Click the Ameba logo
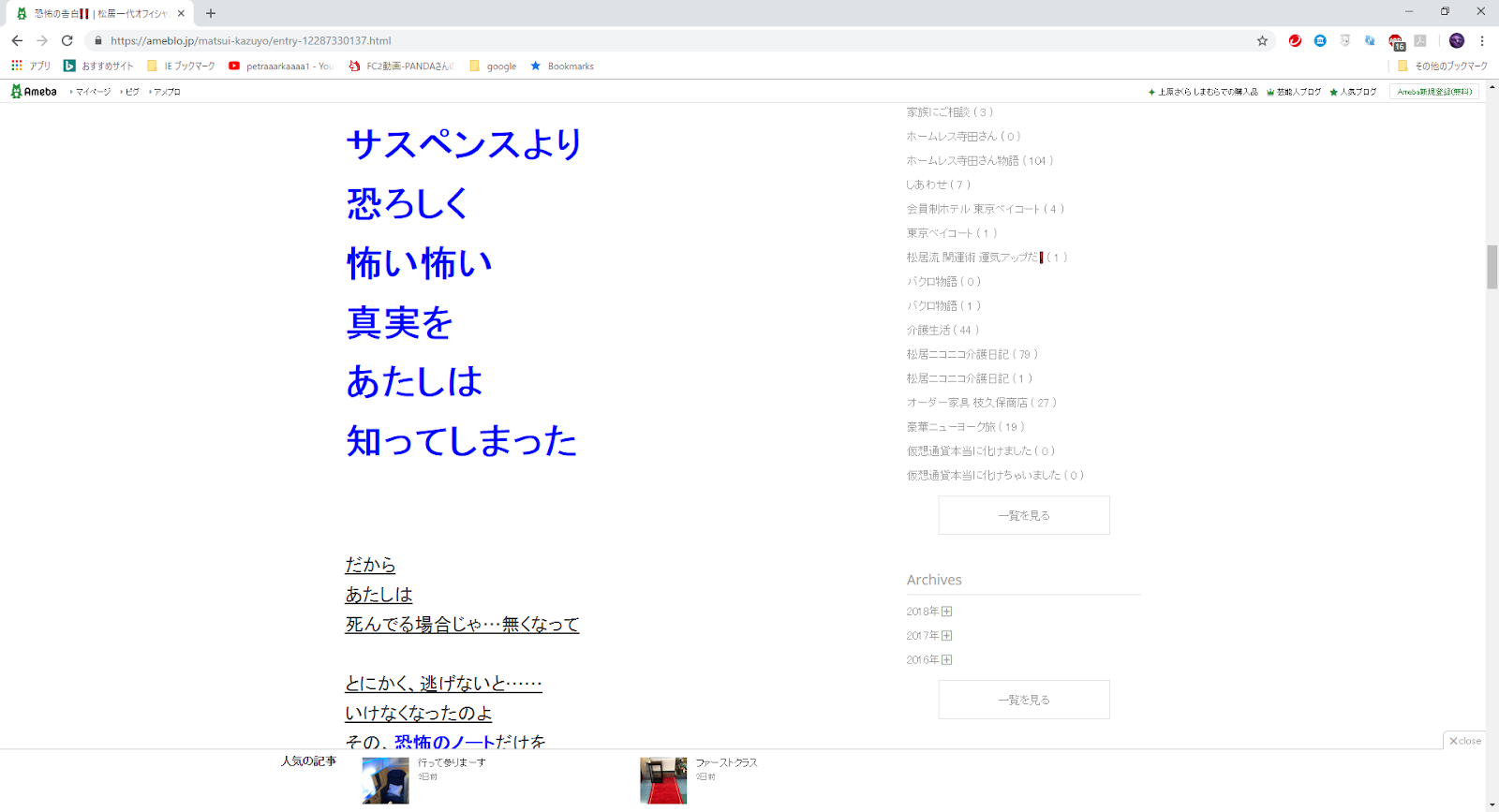 click(34, 91)
